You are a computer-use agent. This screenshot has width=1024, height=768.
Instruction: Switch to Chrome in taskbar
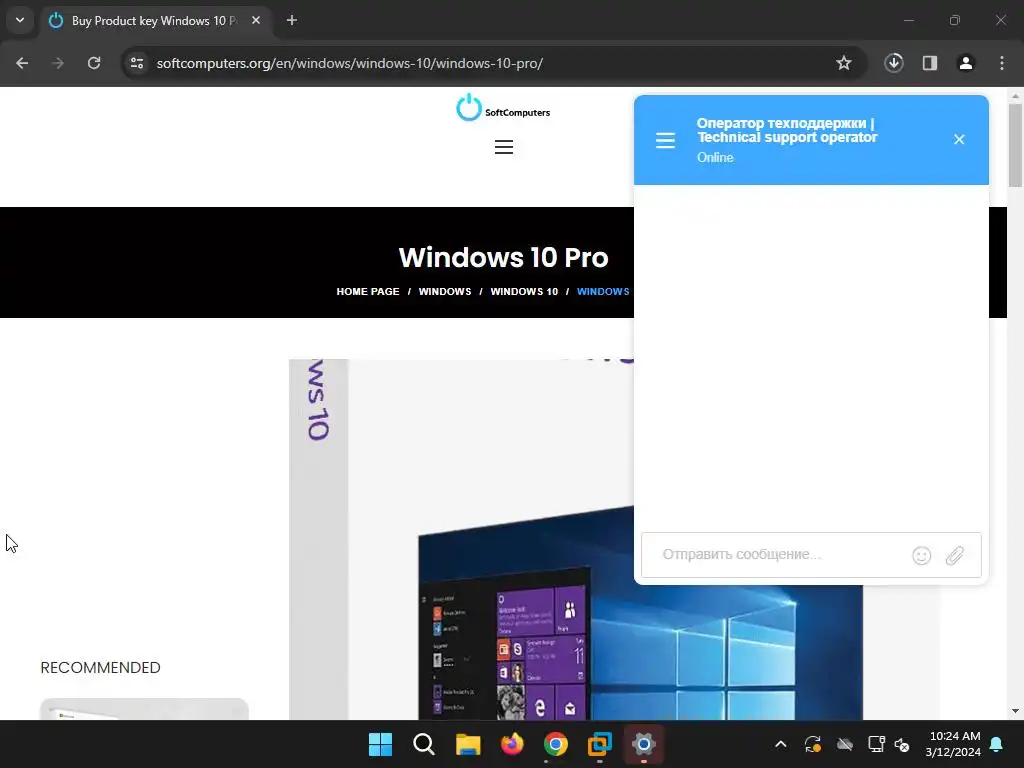coord(556,744)
